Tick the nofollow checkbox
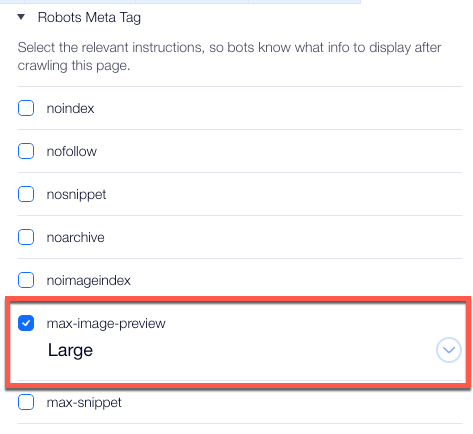Screen dimensions: 473x434 [x=26, y=151]
